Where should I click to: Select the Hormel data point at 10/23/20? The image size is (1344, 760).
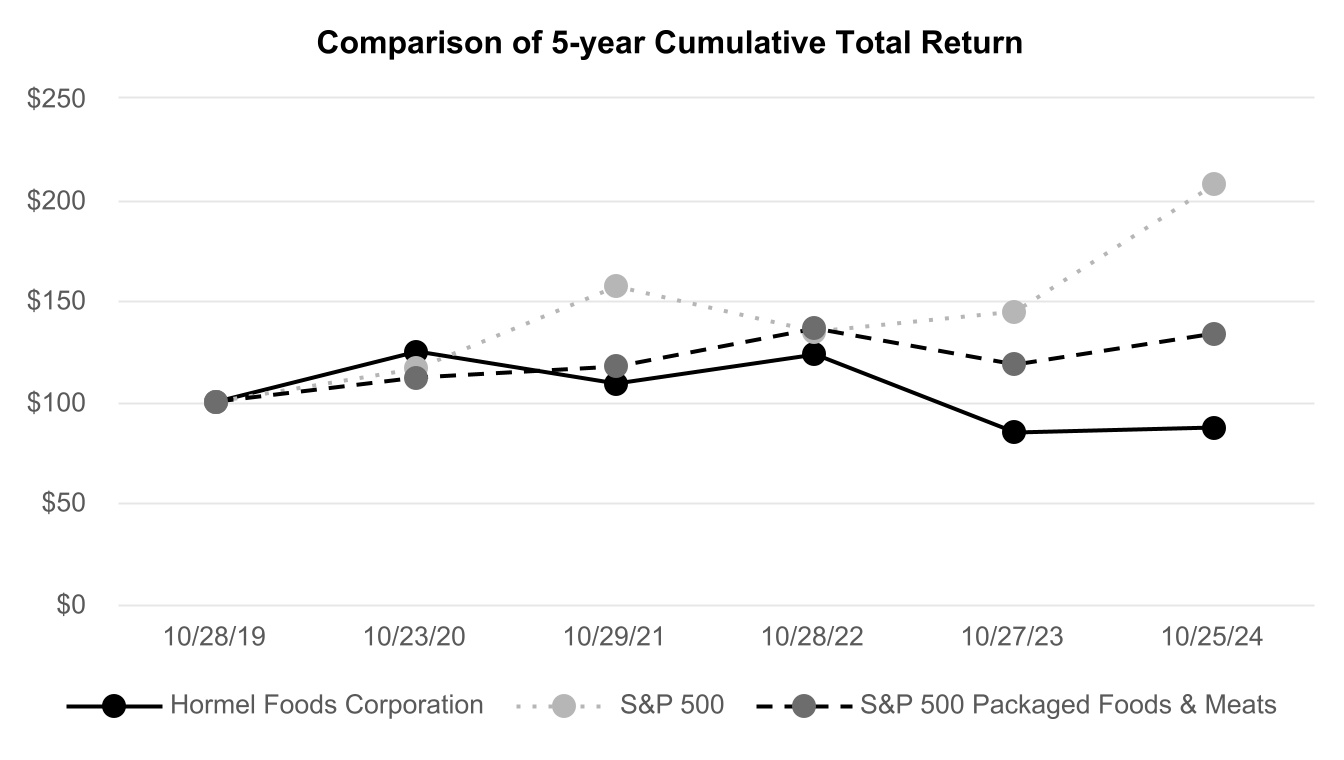pos(416,351)
